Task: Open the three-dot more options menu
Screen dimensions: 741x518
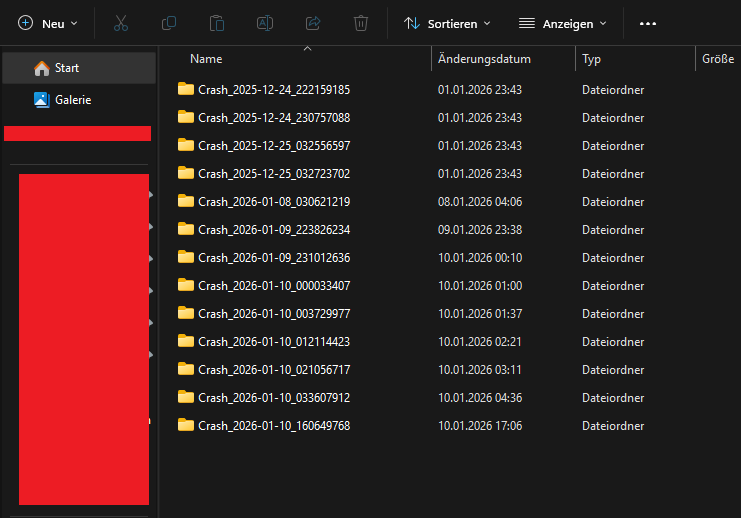Action: pyautogui.click(x=648, y=23)
